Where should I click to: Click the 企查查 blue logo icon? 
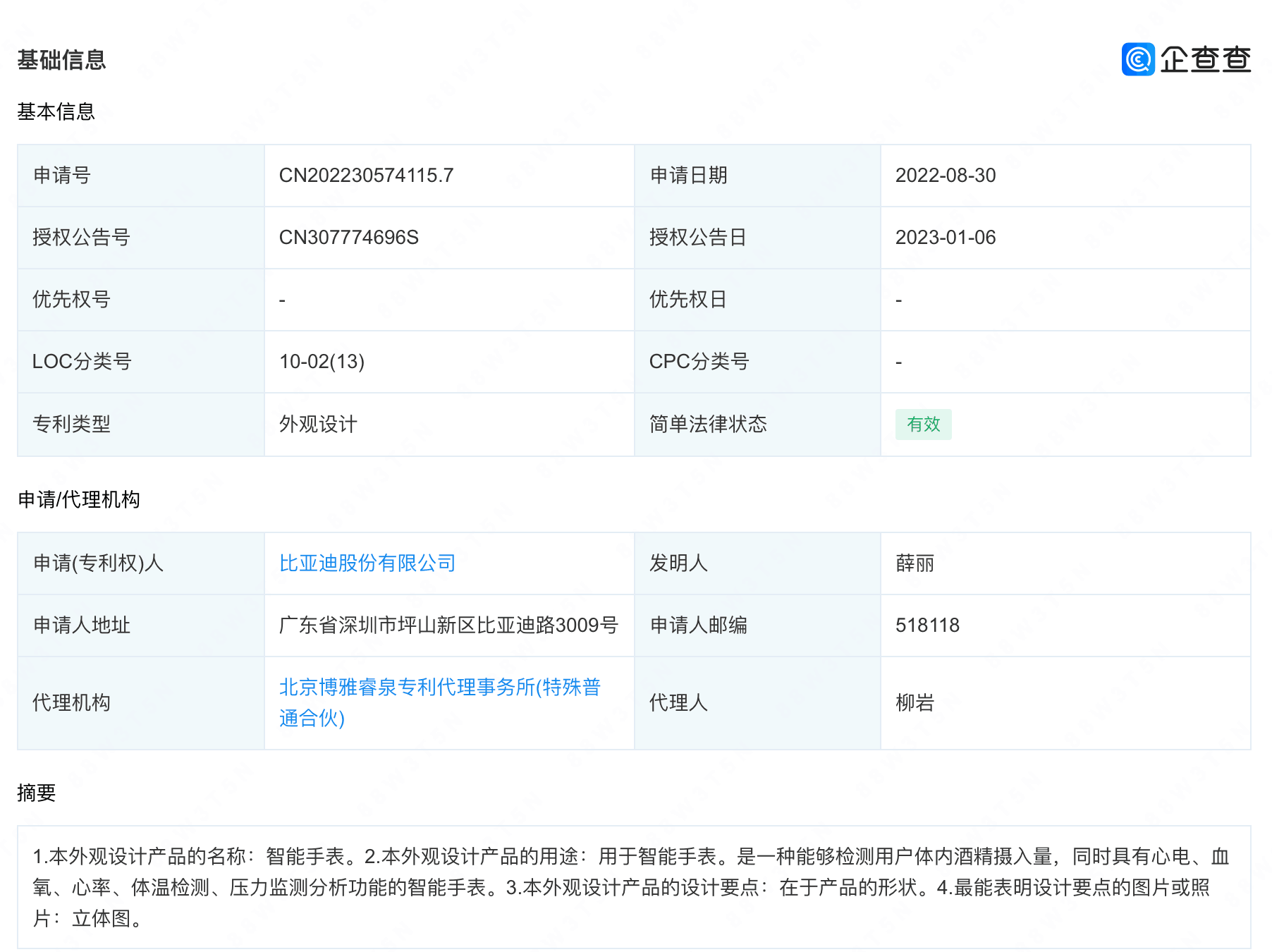(1142, 60)
